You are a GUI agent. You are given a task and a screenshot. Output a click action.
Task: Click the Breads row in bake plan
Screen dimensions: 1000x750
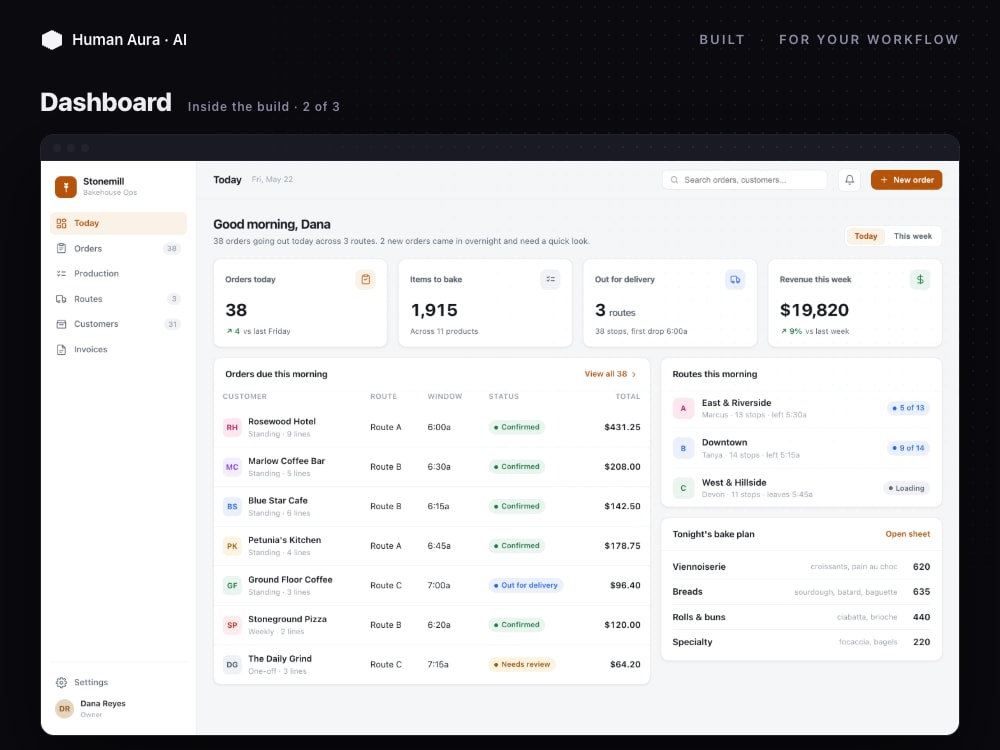[x=801, y=592]
